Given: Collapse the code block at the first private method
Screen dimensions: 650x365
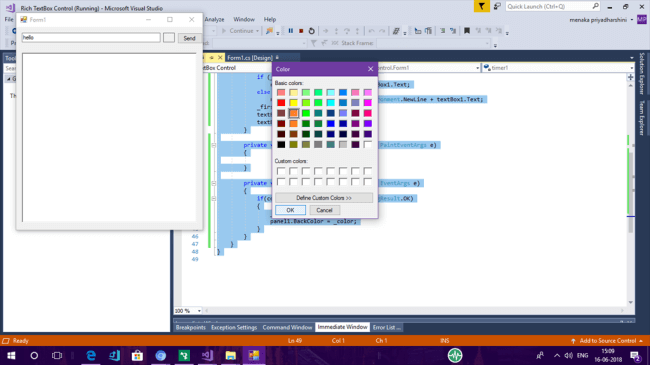Looking at the screenshot, I should [214, 145].
